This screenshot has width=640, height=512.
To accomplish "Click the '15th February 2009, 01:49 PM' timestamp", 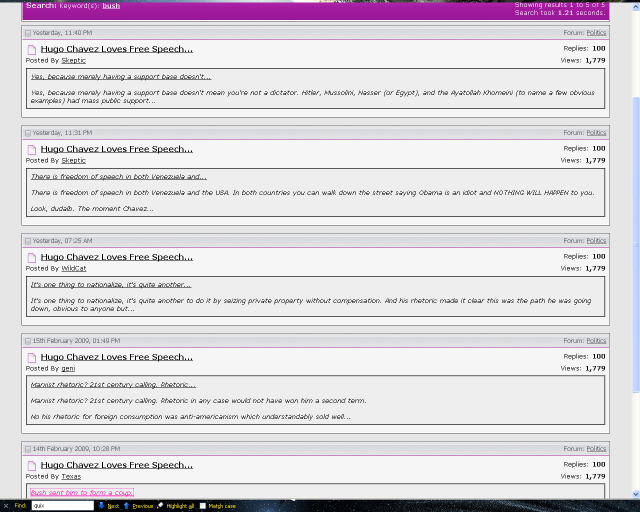I will click(x=76, y=341).
